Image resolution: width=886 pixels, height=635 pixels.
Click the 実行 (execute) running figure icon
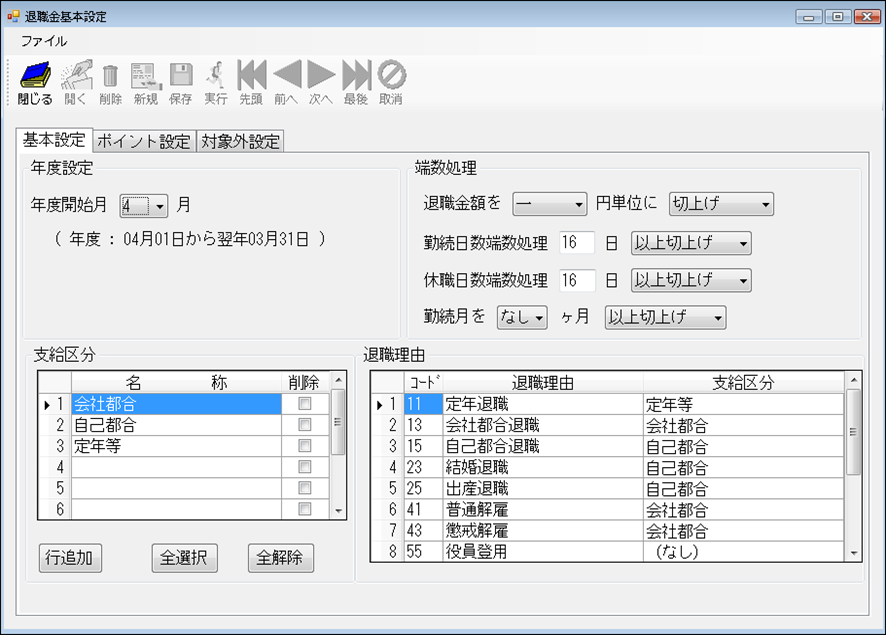[x=215, y=77]
